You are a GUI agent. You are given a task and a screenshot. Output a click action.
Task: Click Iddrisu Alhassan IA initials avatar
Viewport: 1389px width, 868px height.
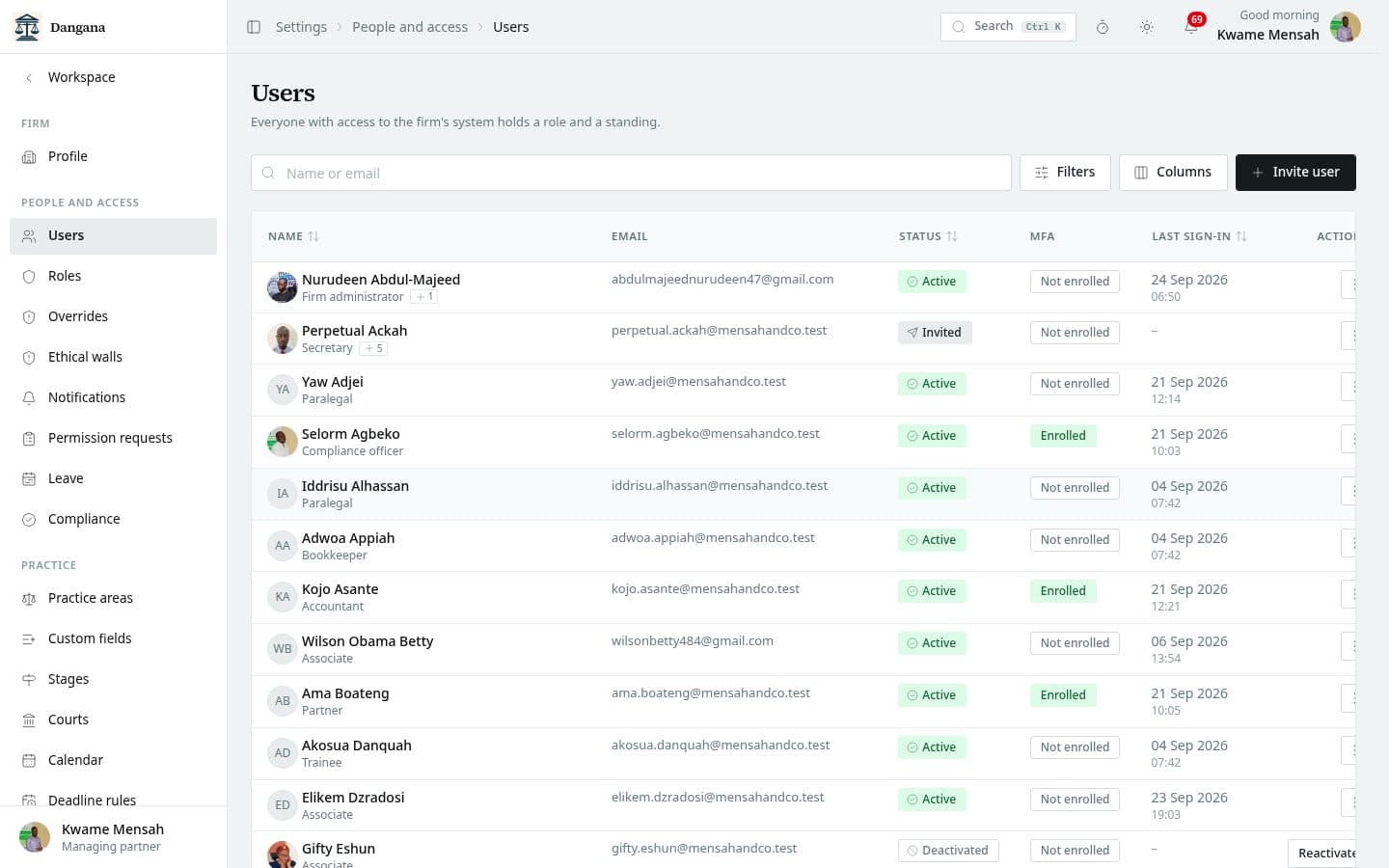tap(283, 494)
